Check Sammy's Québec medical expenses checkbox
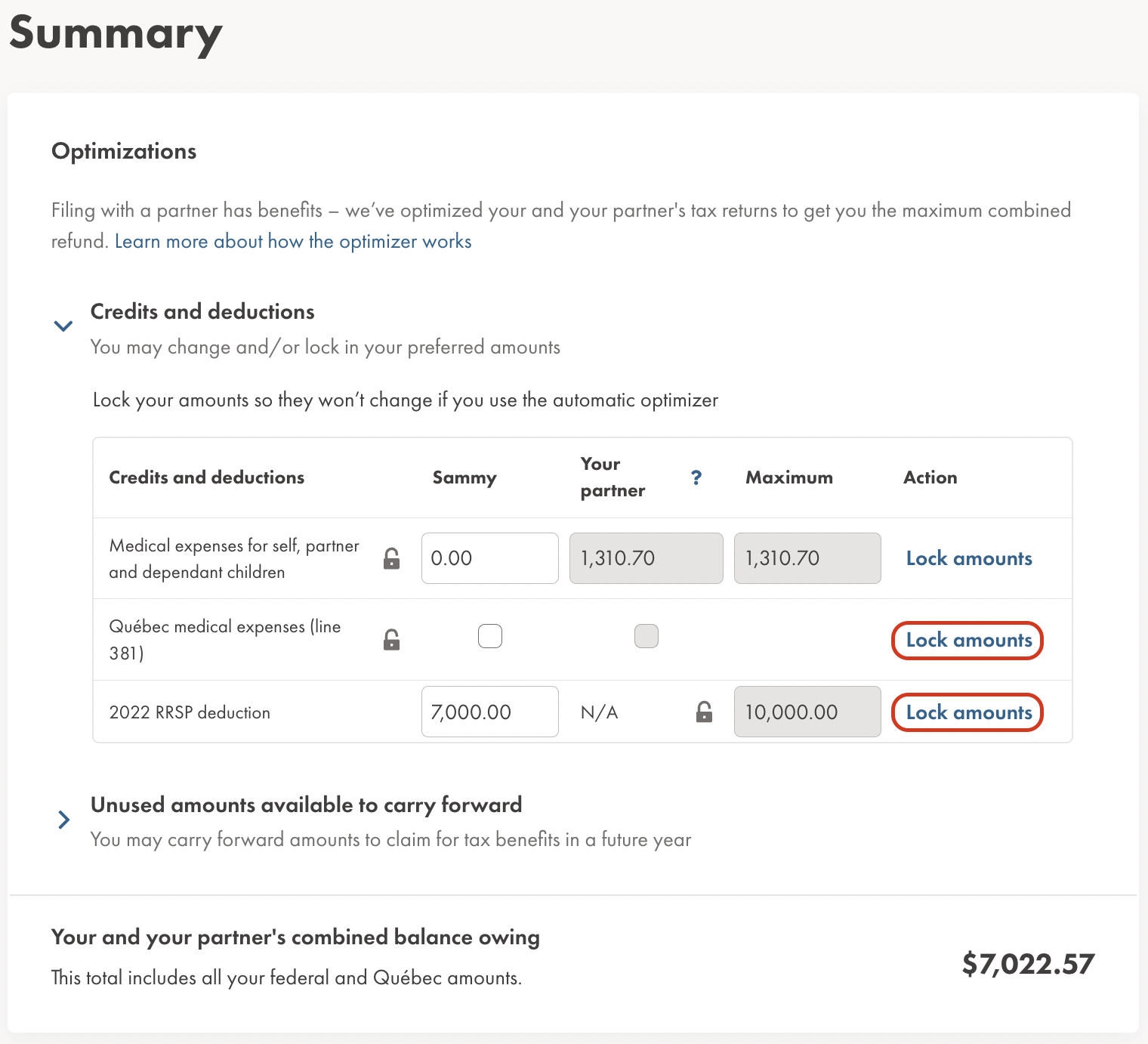This screenshot has height=1044, width=1148. coord(490,636)
